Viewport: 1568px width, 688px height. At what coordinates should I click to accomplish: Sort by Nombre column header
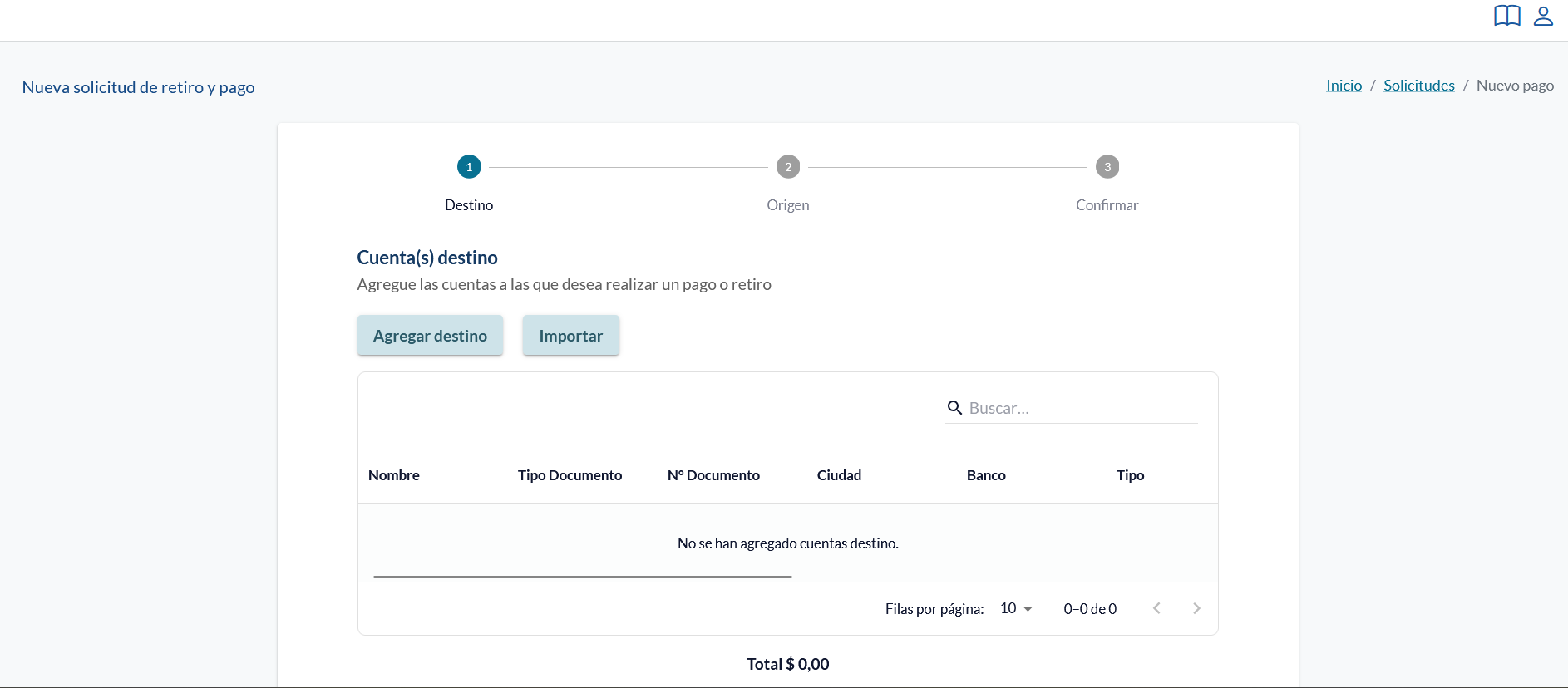coord(394,475)
